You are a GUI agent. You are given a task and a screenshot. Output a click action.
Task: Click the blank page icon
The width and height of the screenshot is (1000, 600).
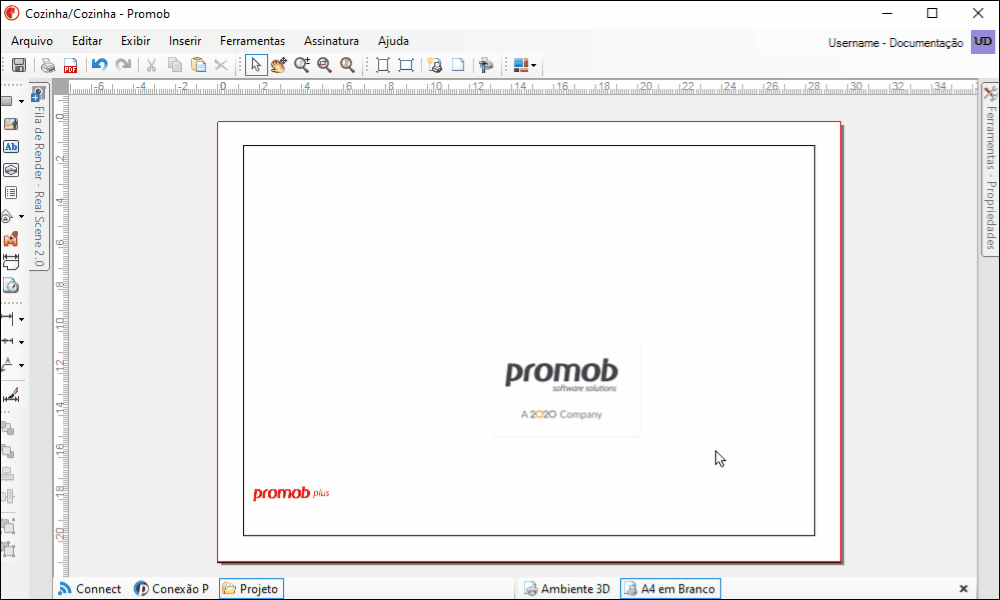pos(458,65)
